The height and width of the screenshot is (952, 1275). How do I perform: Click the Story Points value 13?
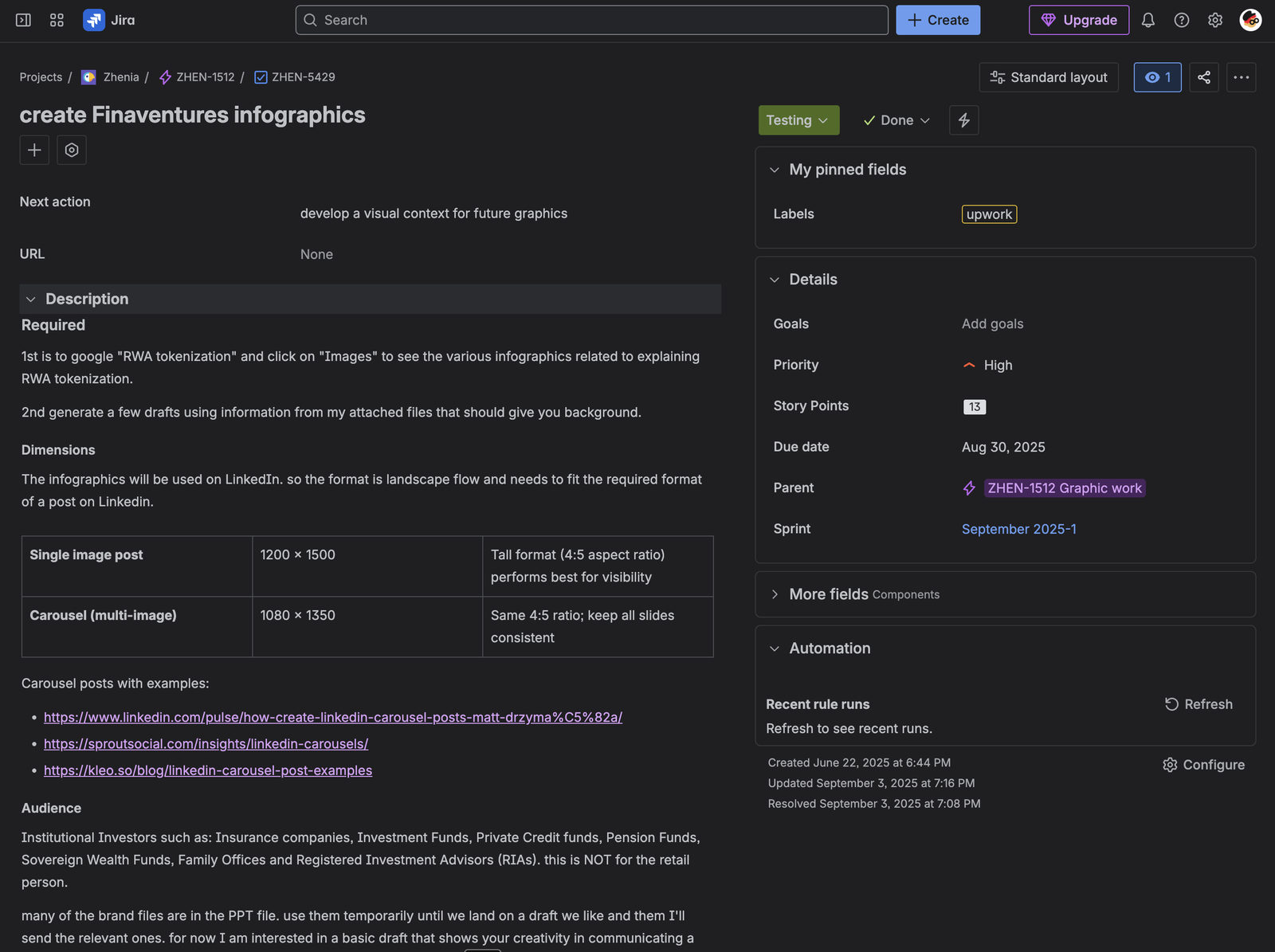974,407
